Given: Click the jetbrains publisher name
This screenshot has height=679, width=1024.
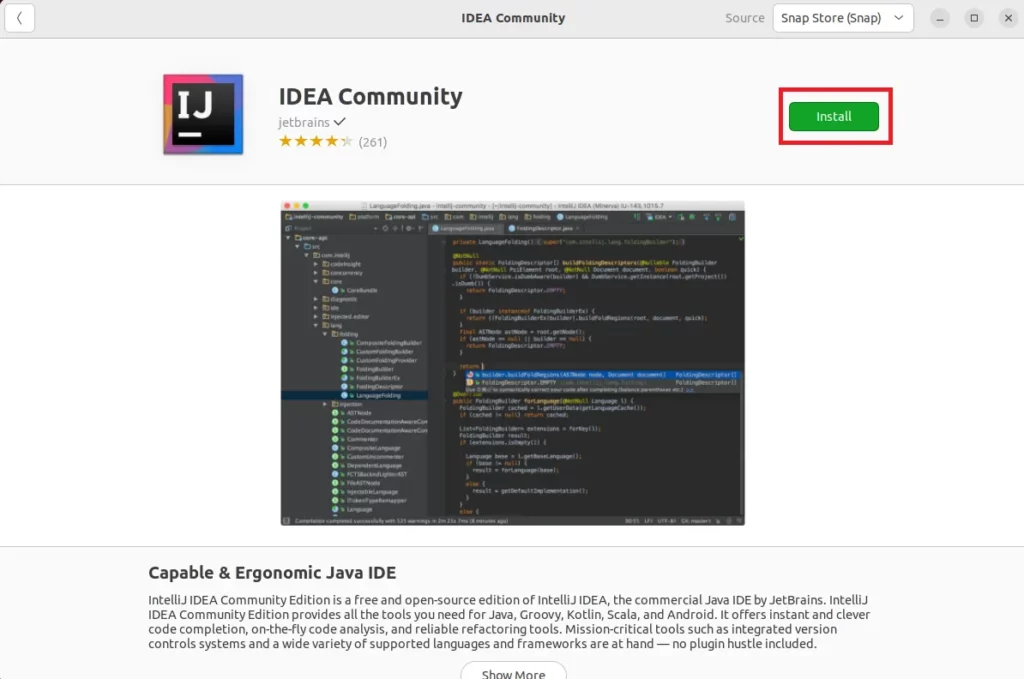Looking at the screenshot, I should tap(304, 122).
